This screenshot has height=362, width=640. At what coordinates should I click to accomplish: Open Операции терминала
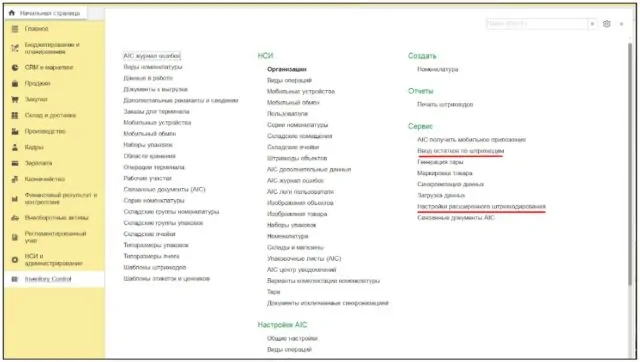point(154,167)
